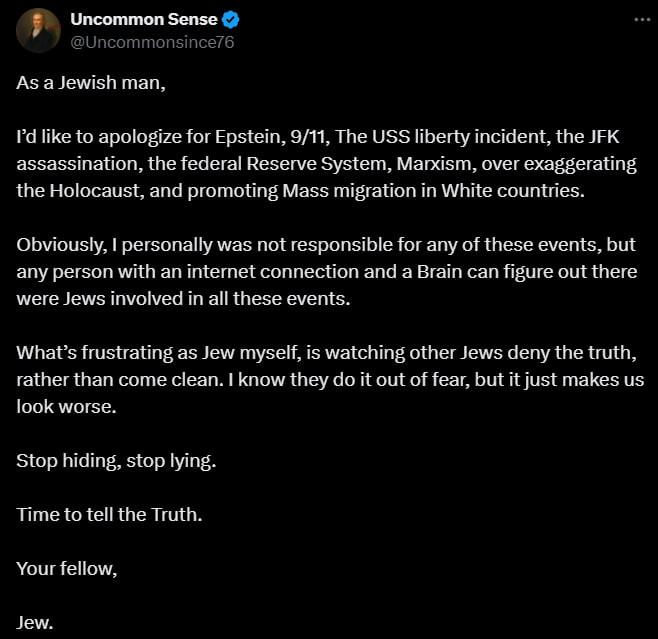The width and height of the screenshot is (658, 639).
Task: Open the three-dot more options menu
Action: (639, 19)
